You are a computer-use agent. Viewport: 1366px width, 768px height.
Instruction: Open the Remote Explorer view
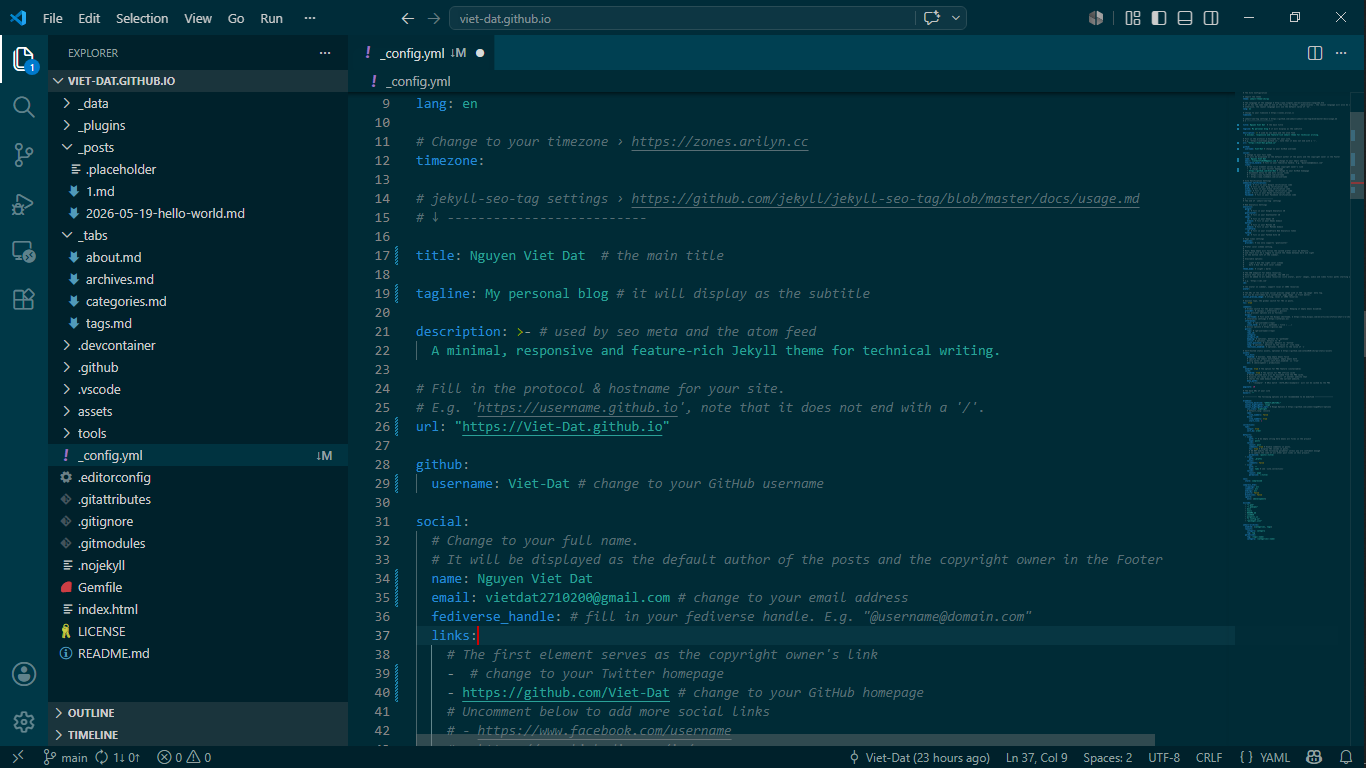24,251
